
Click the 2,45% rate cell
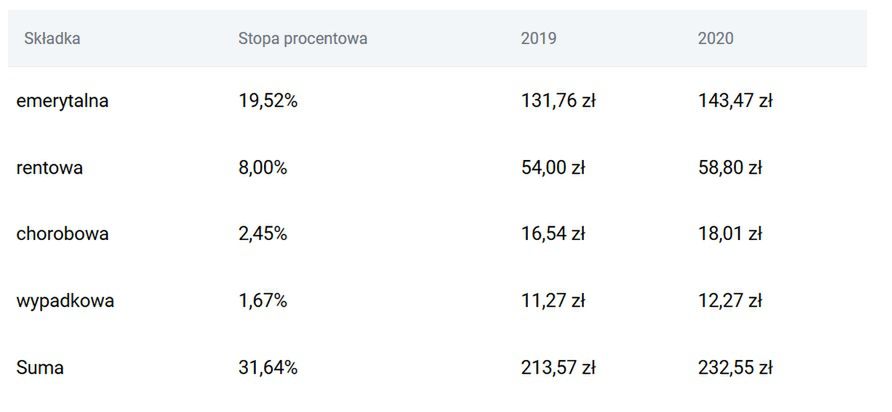tap(263, 234)
